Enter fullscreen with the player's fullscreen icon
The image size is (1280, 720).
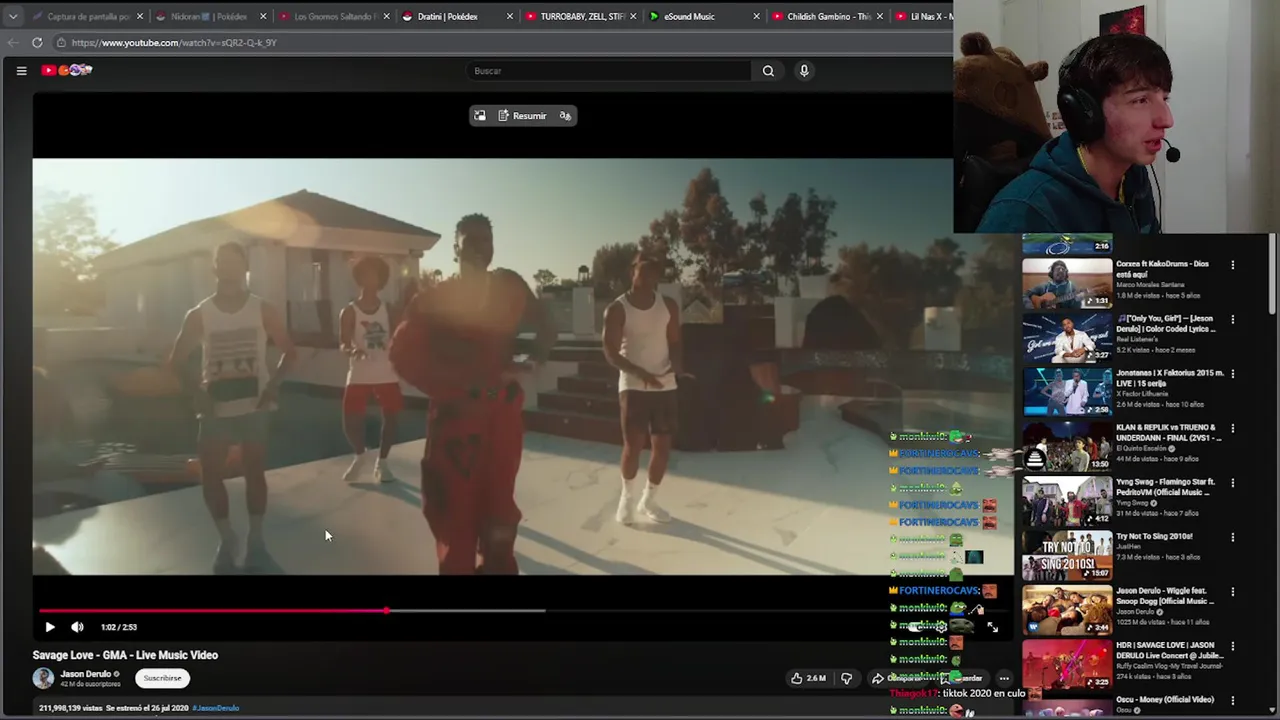click(992, 627)
